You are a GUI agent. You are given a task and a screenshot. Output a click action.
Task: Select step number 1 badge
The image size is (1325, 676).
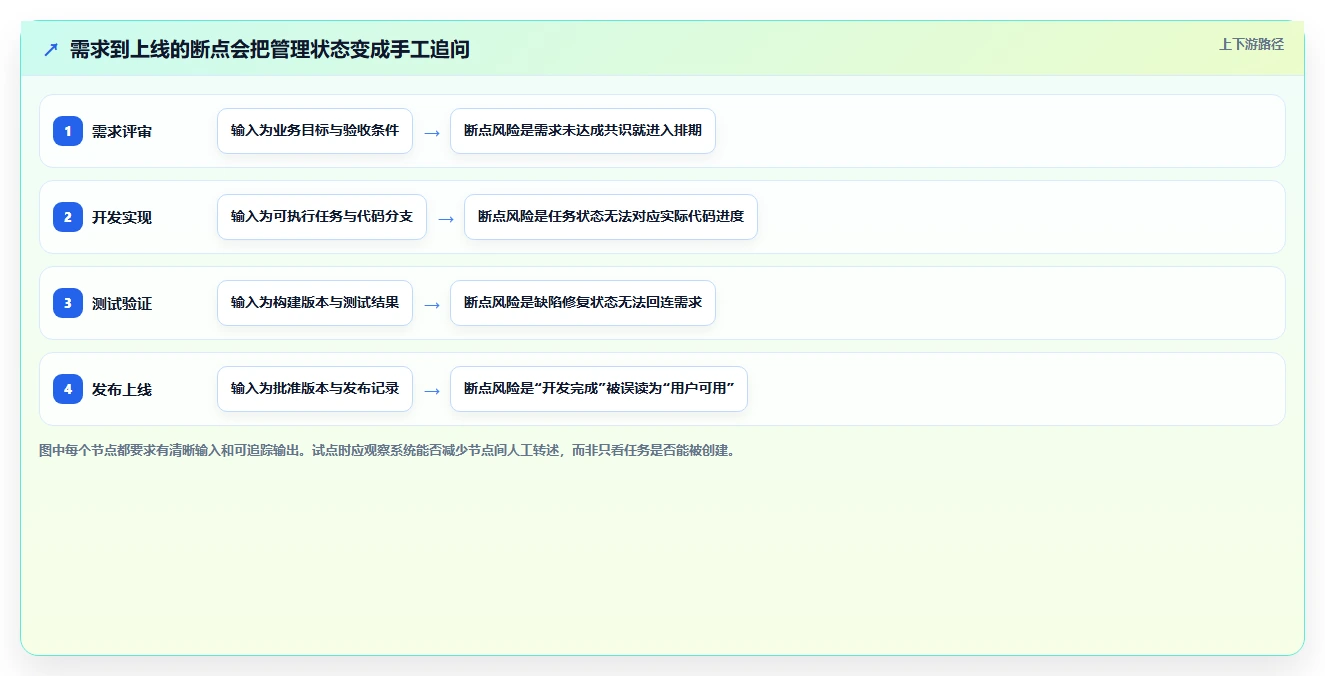coord(68,131)
